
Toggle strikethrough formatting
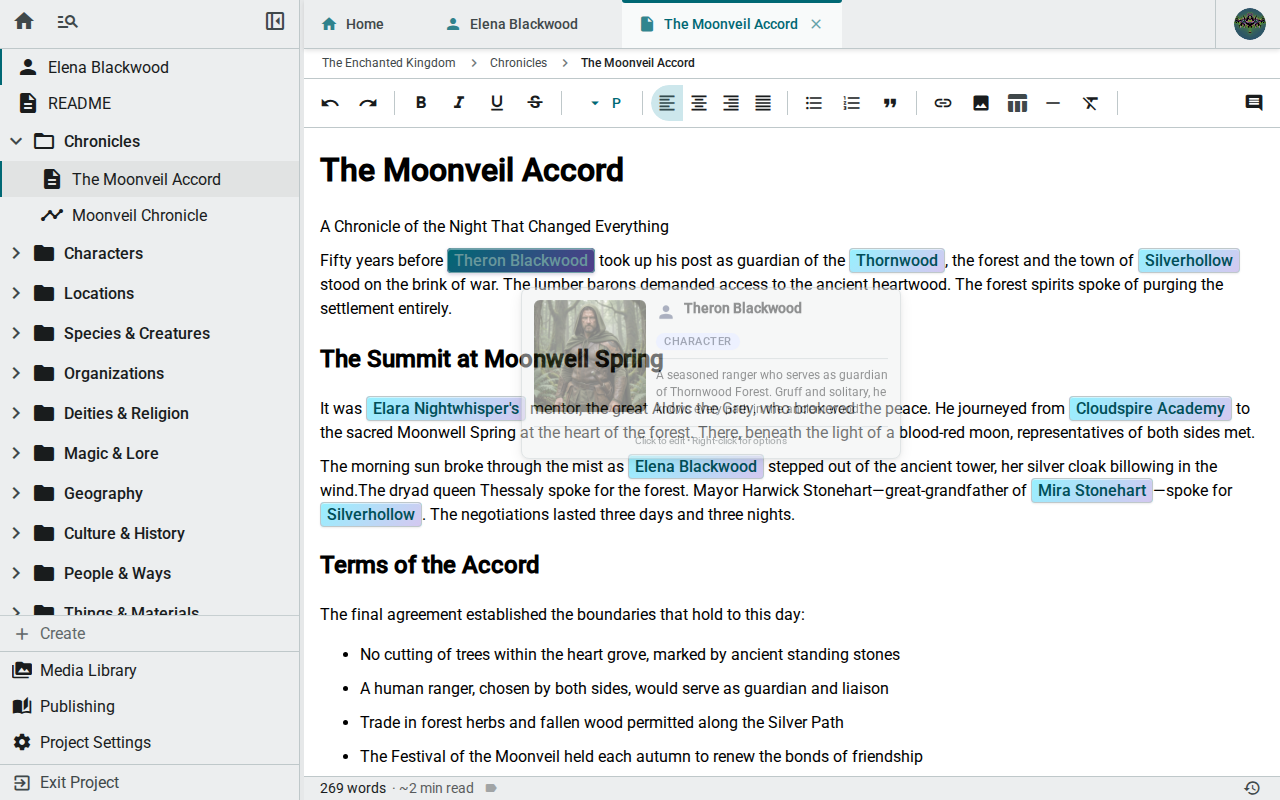tap(535, 103)
